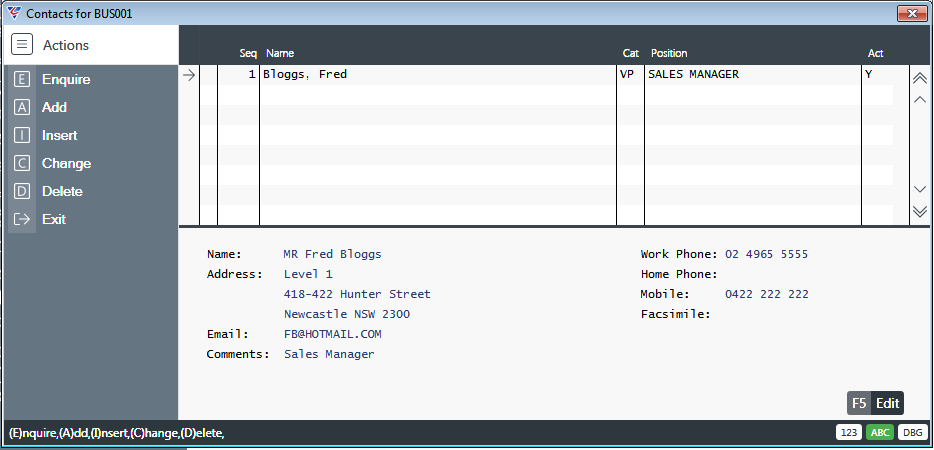The image size is (934, 450).
Task: Click the address line Newcastle NSW 2300
Action: 347,314
